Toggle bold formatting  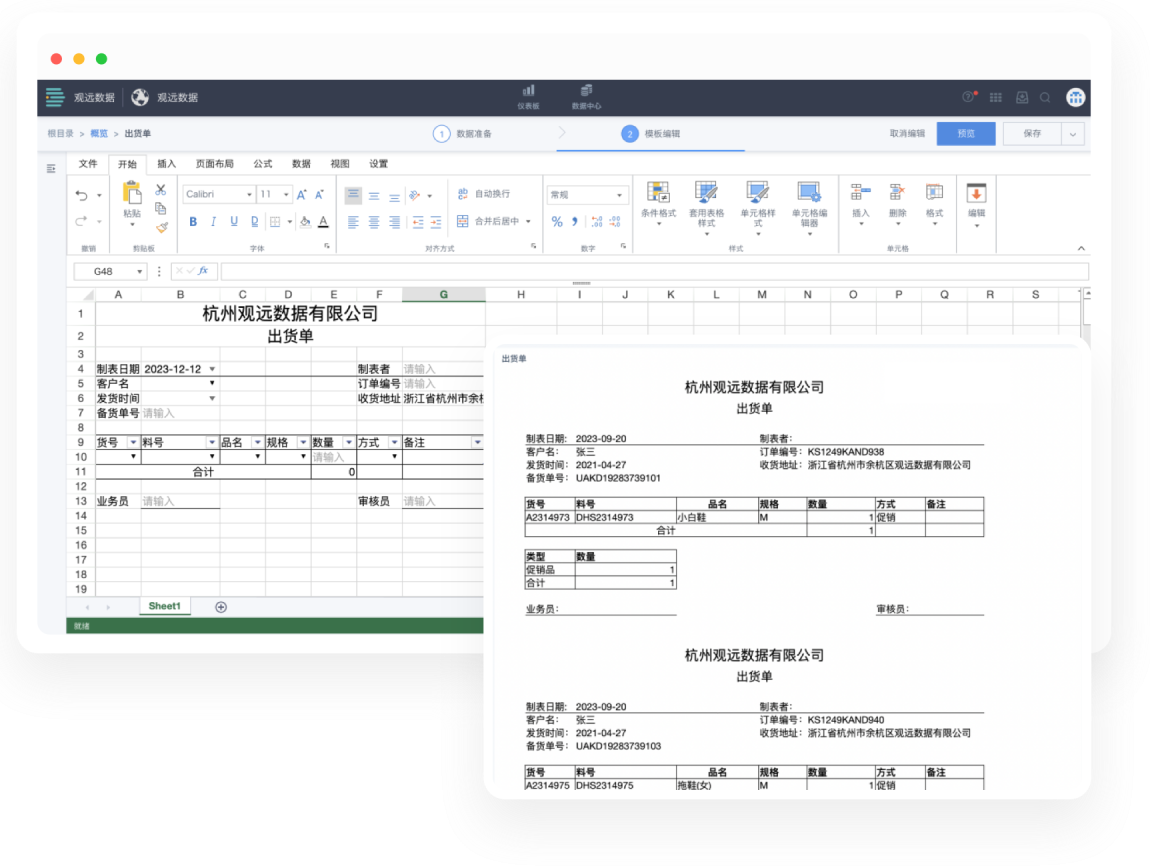click(x=193, y=222)
